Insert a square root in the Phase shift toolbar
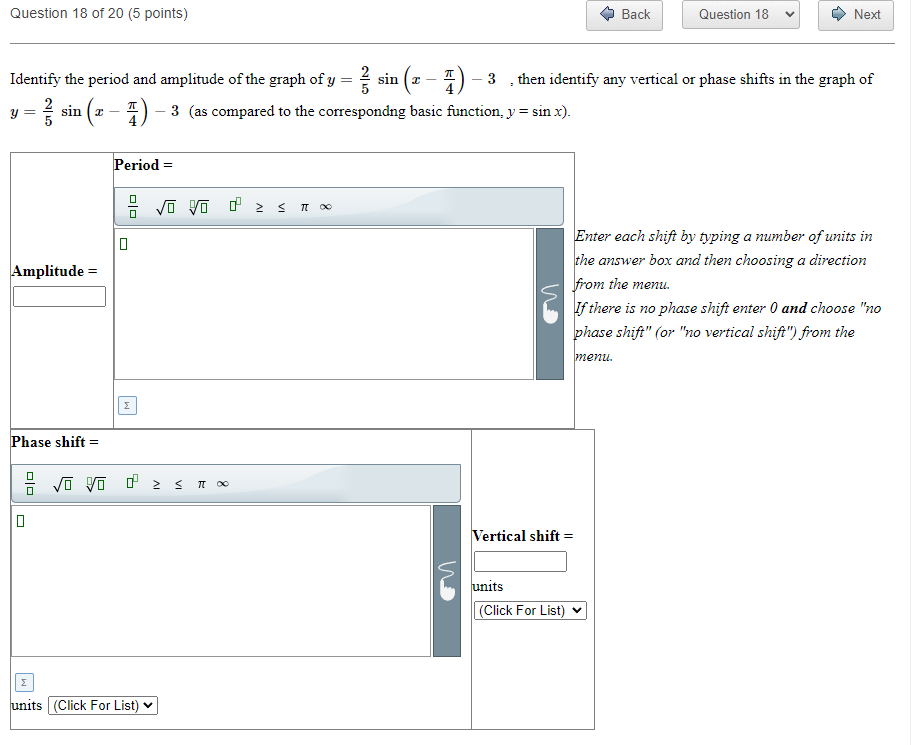This screenshot has width=911, height=745. tap(61, 483)
